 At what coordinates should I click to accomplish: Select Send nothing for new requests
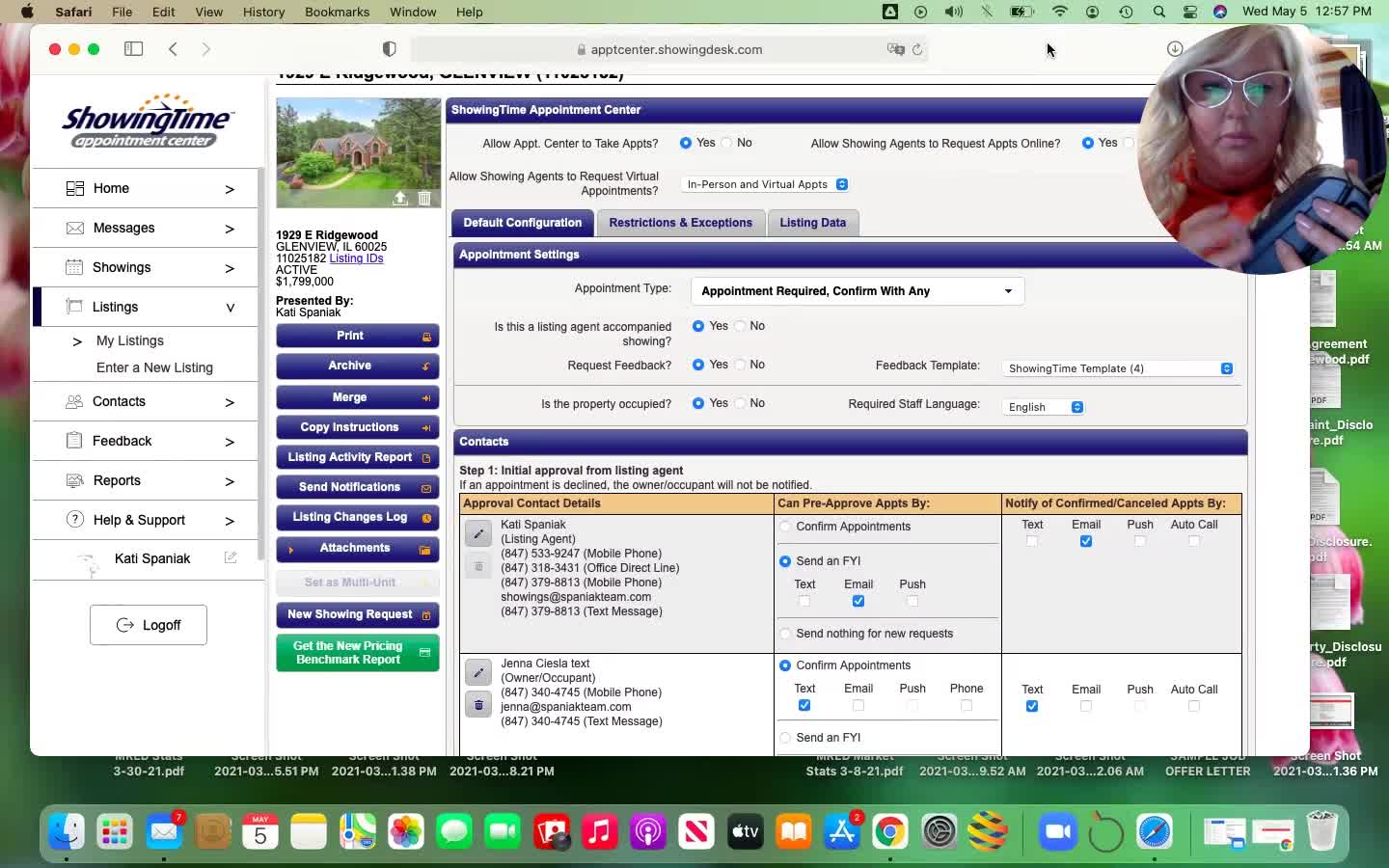785,634
